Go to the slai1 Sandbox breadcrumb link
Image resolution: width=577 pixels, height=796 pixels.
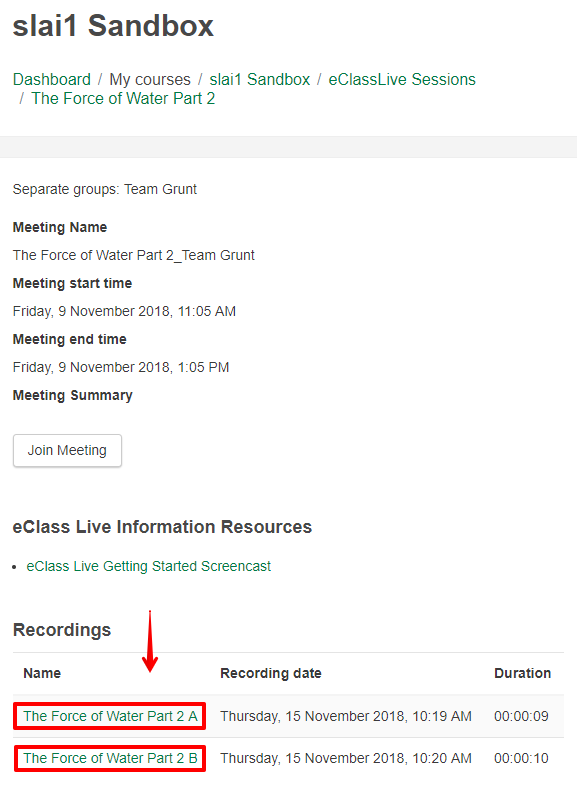pos(259,80)
